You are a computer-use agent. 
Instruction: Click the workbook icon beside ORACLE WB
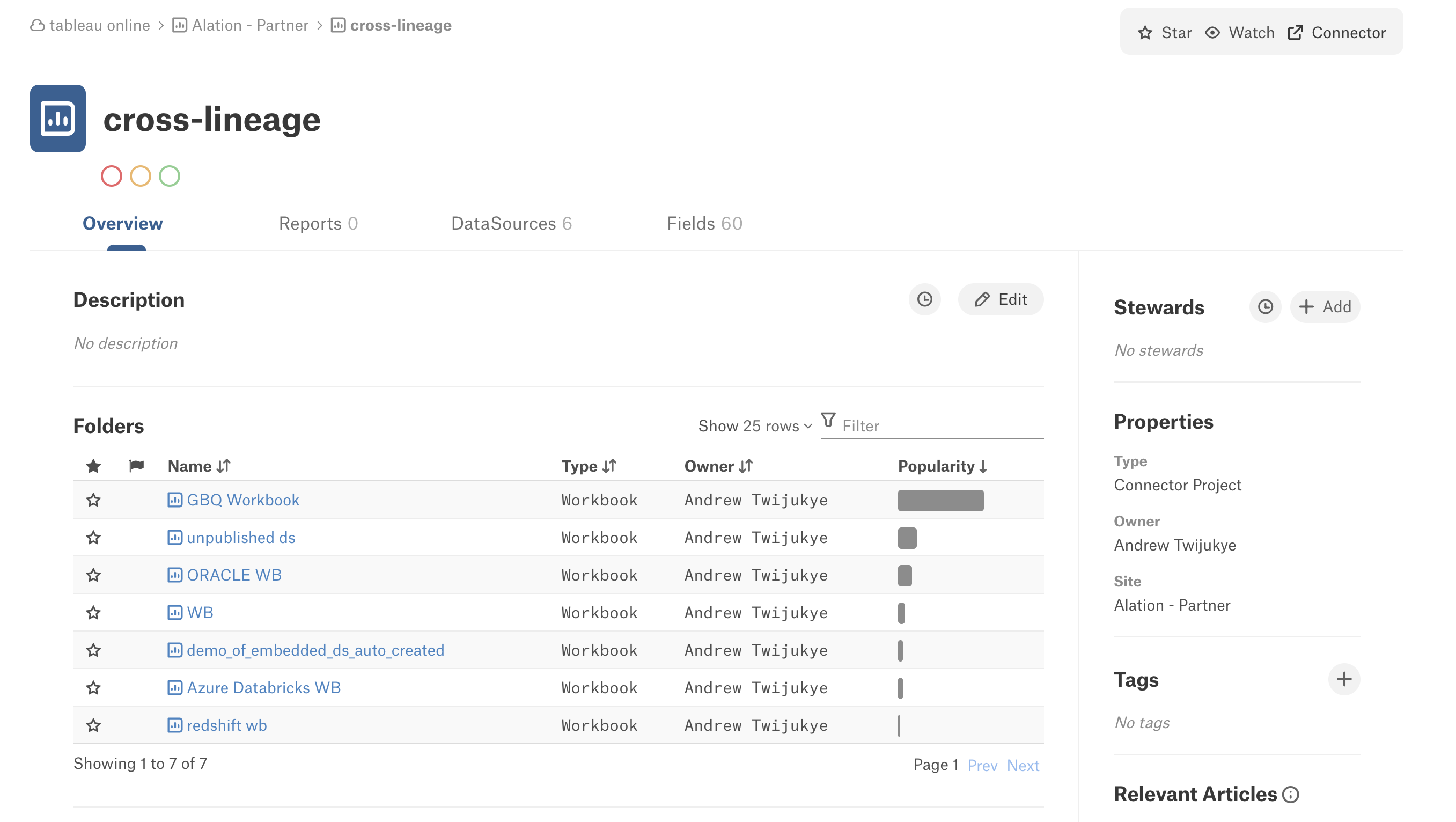(175, 575)
